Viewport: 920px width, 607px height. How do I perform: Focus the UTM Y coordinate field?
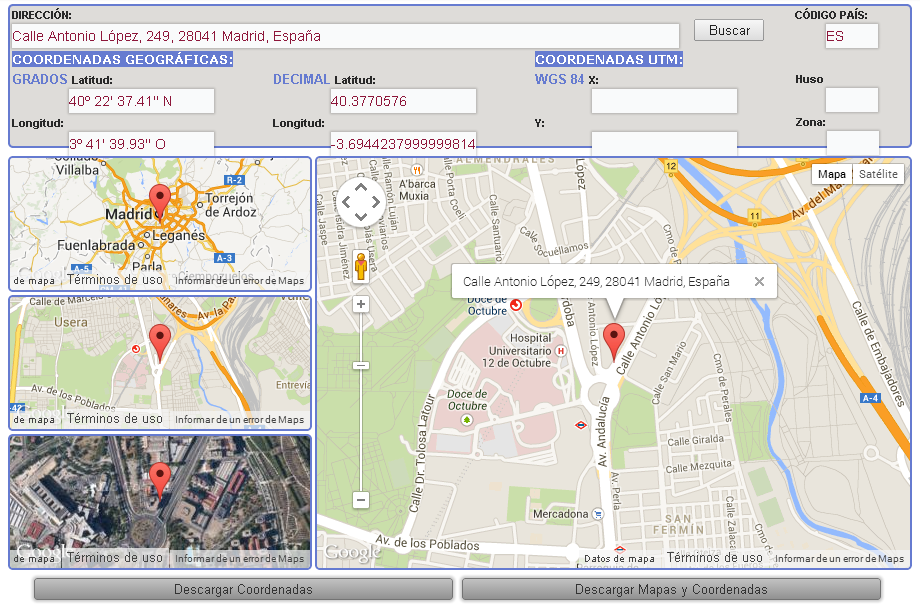click(x=664, y=143)
